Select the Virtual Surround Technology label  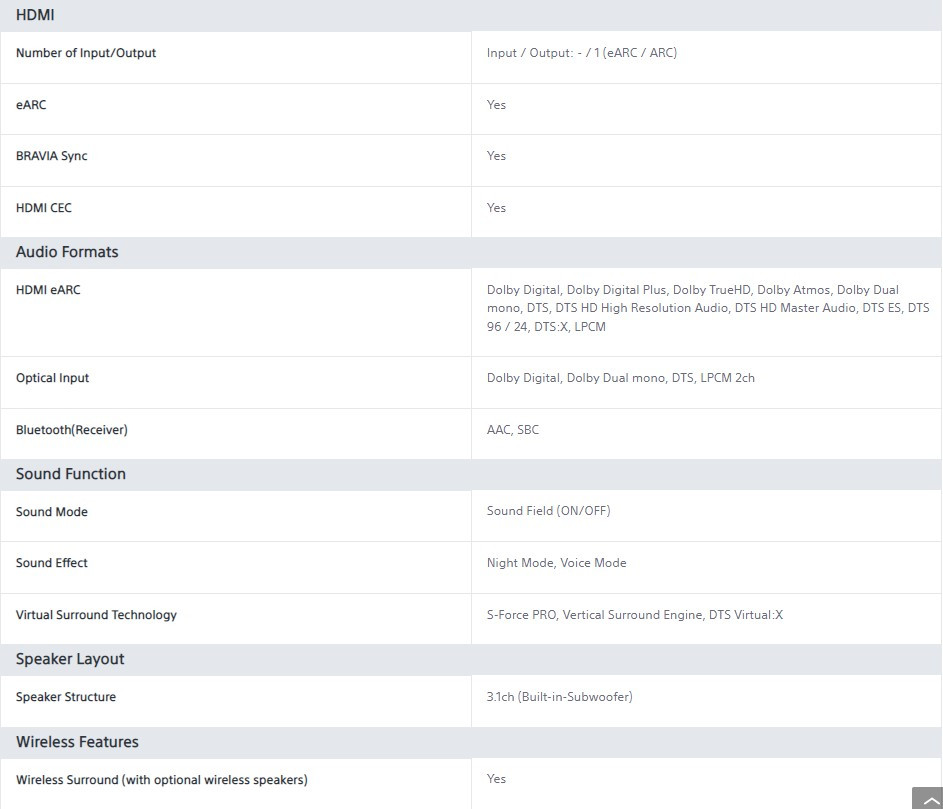tap(96, 615)
